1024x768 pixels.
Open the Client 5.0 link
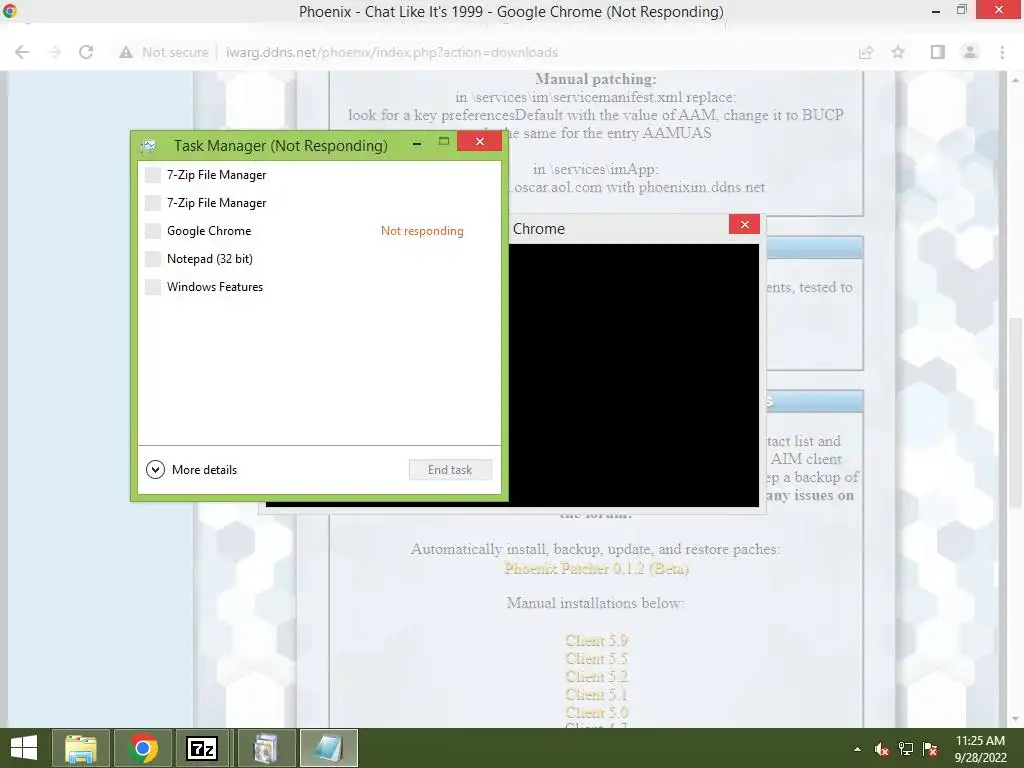[x=597, y=712]
